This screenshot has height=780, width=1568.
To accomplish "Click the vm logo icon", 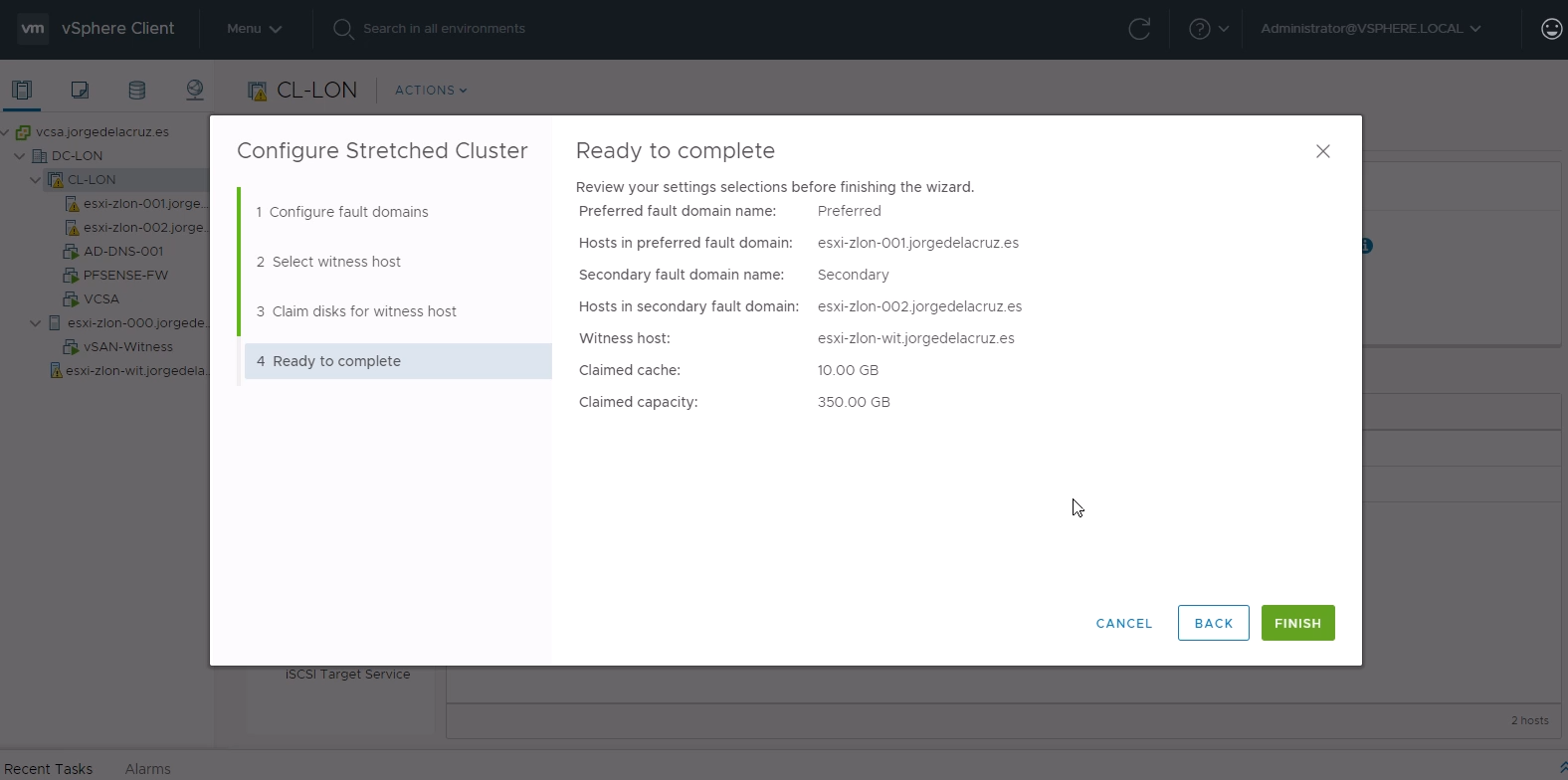I will point(33,29).
